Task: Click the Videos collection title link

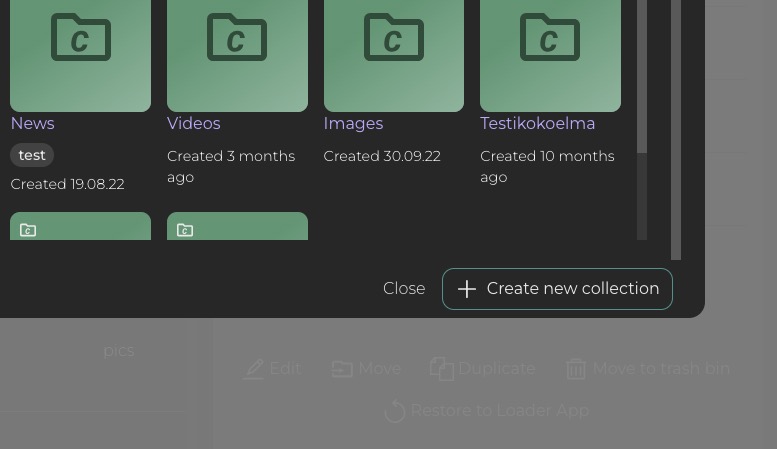Action: tap(194, 123)
